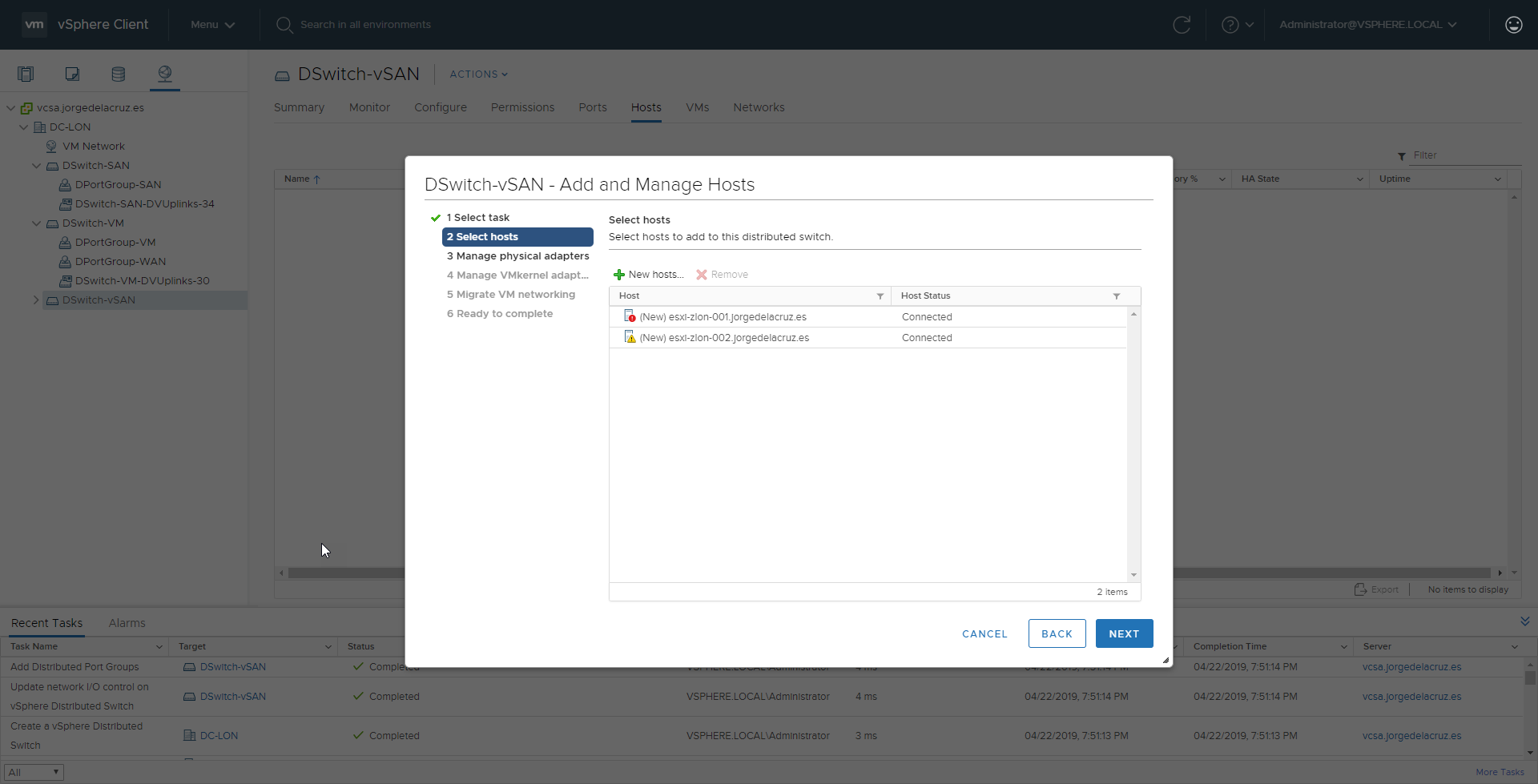Image resolution: width=1538 pixels, height=784 pixels.
Task: Click the DPortGroup-SAN port group icon
Action: click(66, 185)
